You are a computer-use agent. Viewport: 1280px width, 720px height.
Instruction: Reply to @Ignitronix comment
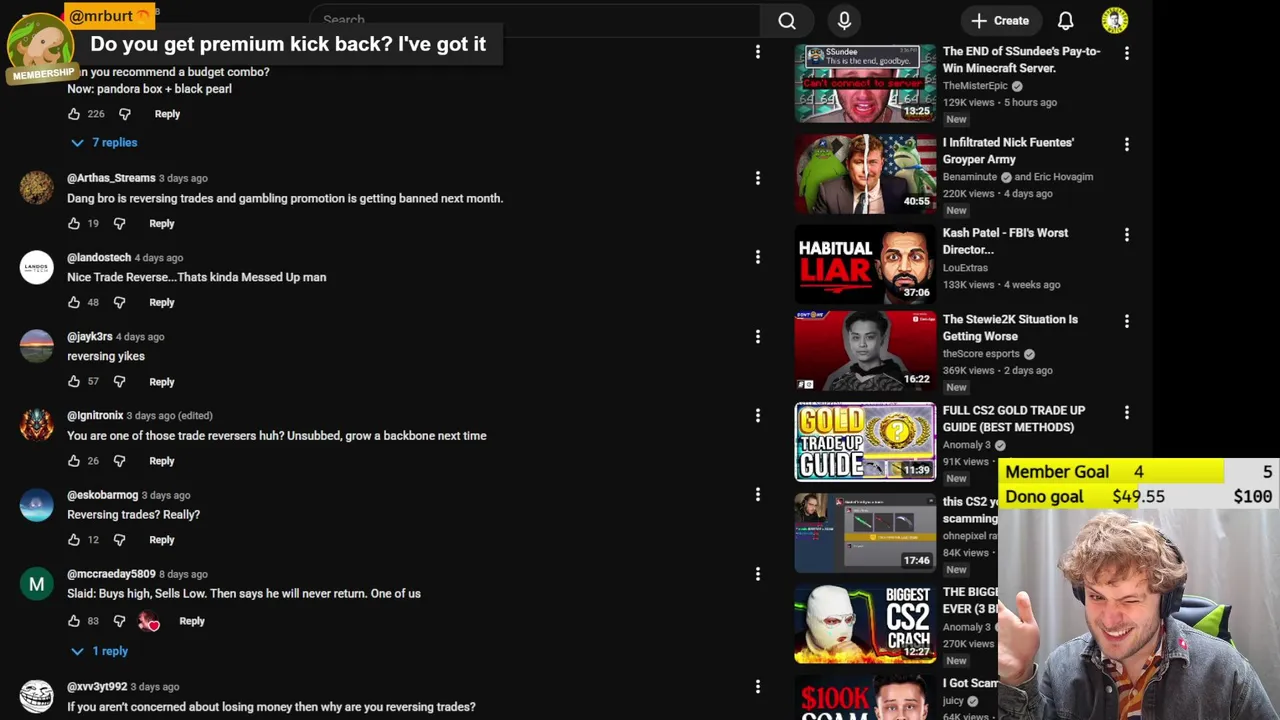tap(162, 461)
